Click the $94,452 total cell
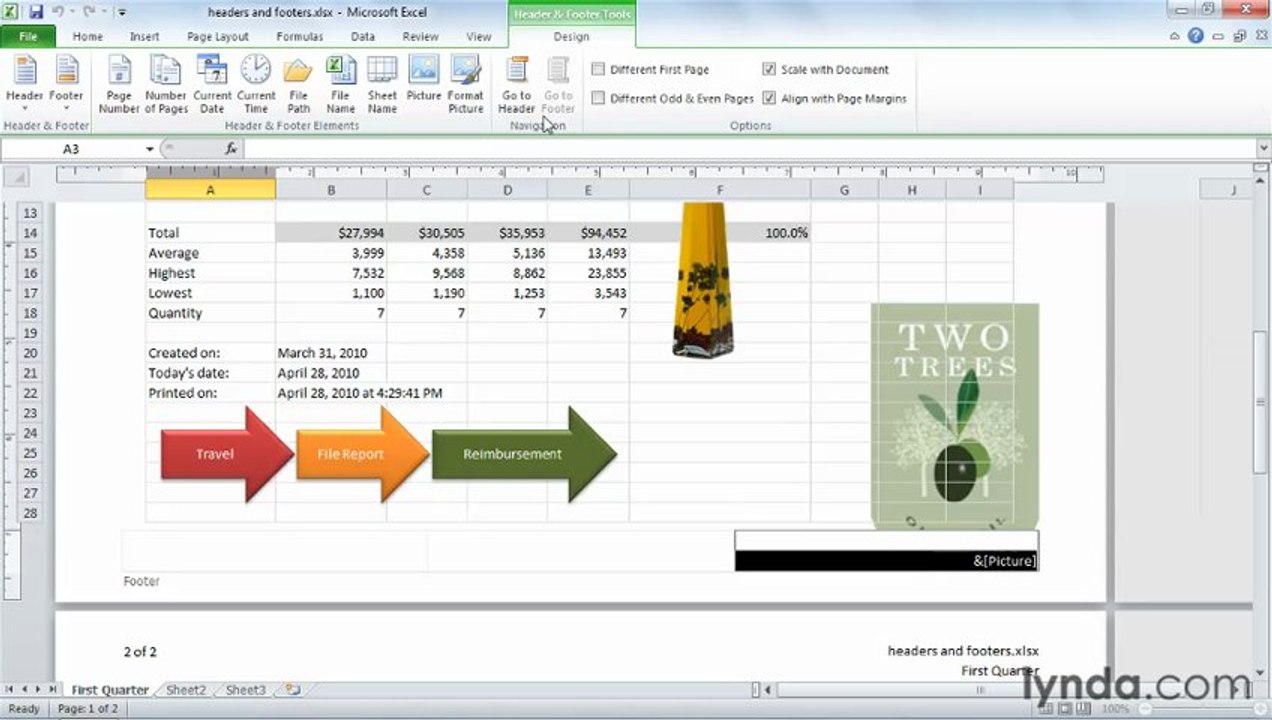 coord(588,233)
